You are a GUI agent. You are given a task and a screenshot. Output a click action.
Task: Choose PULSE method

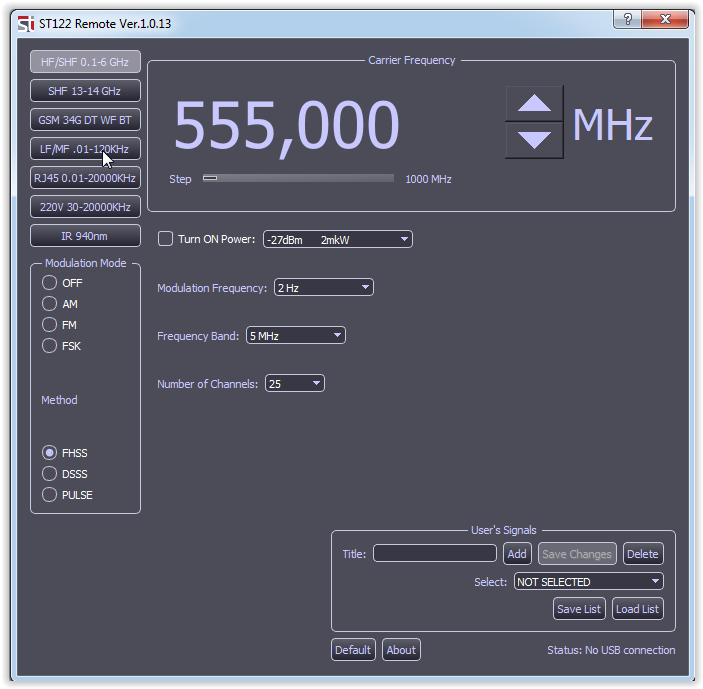[x=49, y=495]
